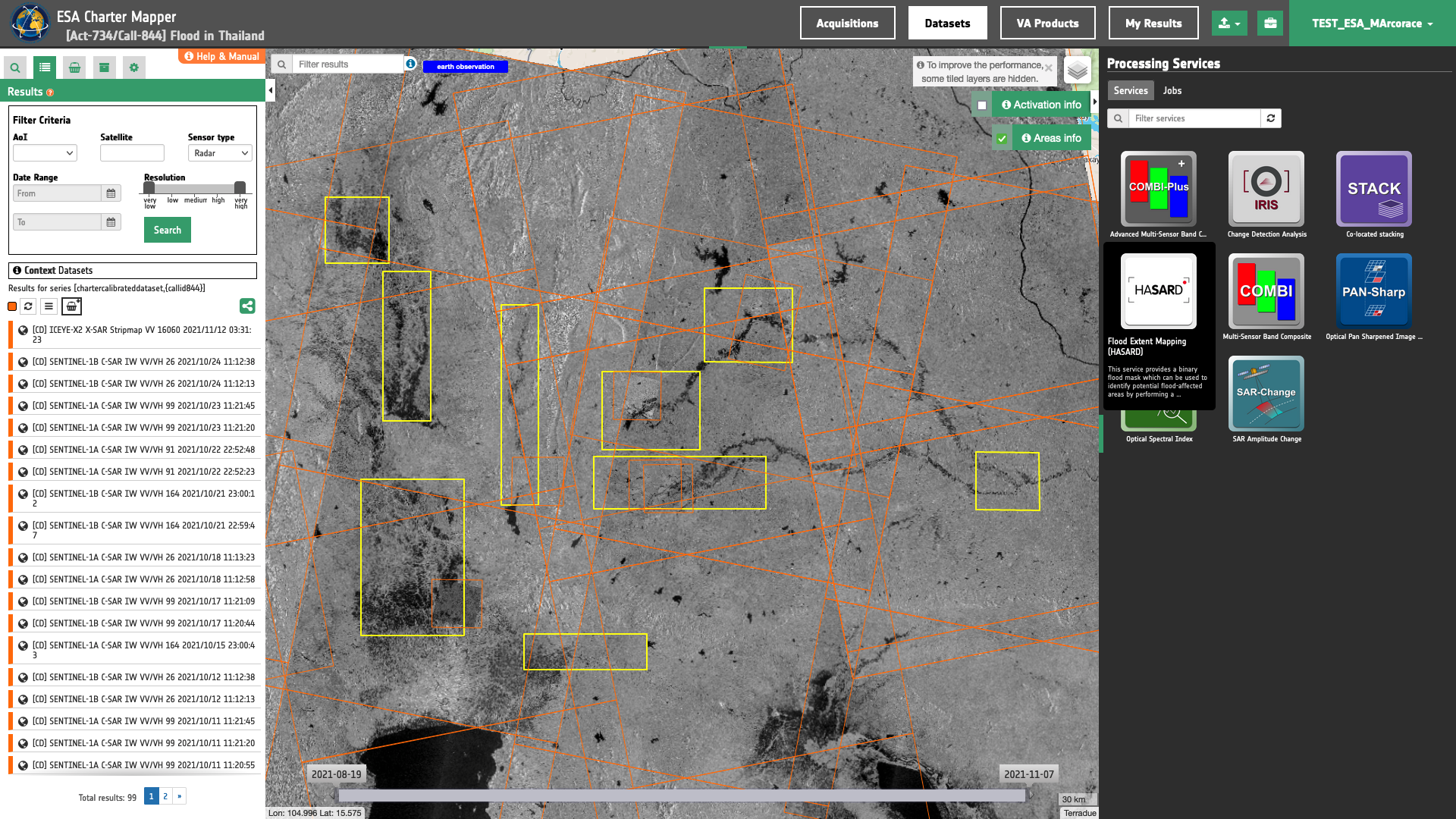The image size is (1456, 819).
Task: Open the upload dropdown in top bar
Action: pyautogui.click(x=1229, y=24)
